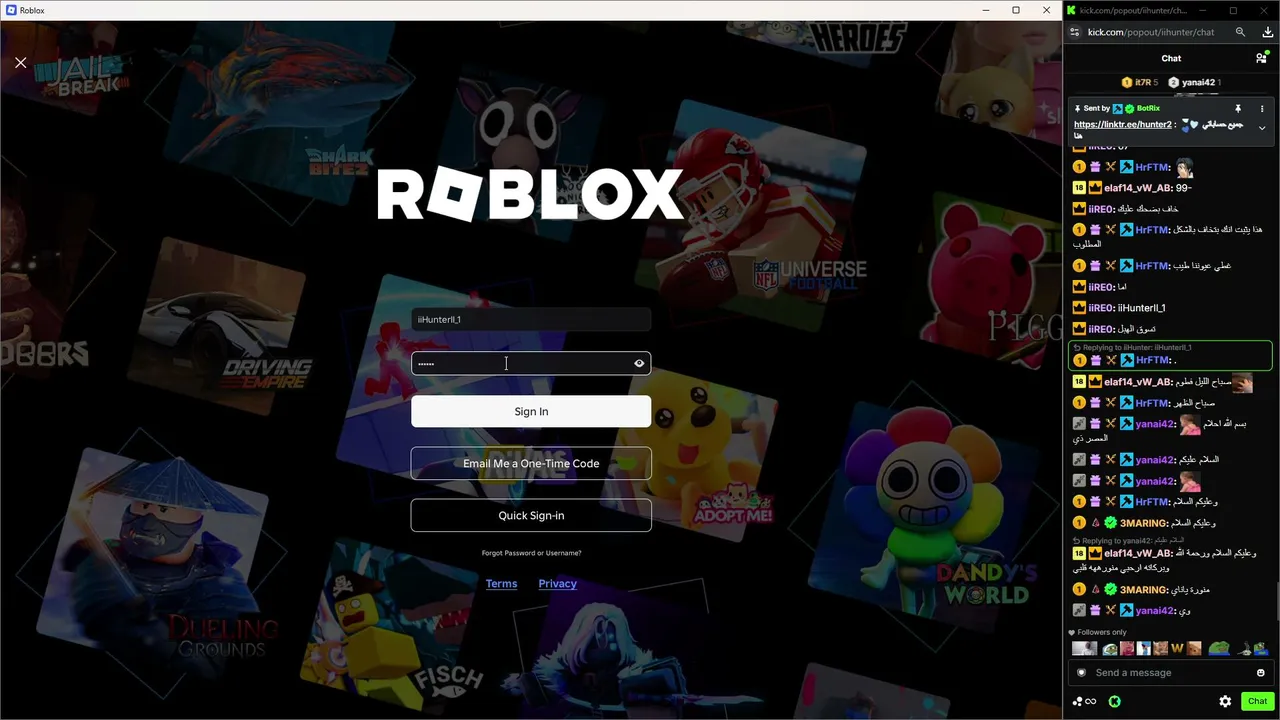Select top gifter it7R in leaderboard
This screenshot has width=1280, height=720.
click(1139, 82)
